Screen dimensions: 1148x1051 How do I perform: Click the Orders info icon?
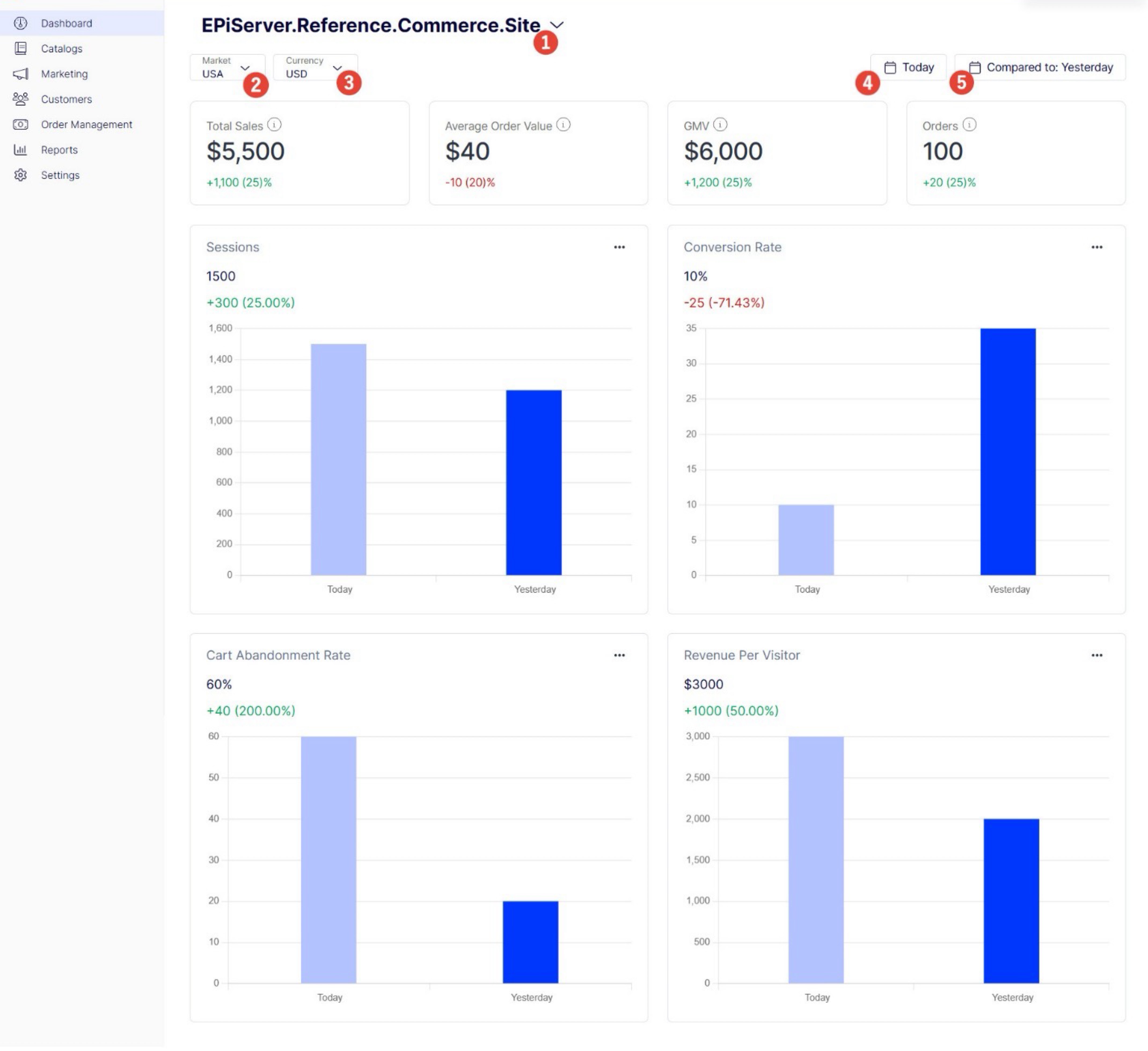pyautogui.click(x=969, y=125)
